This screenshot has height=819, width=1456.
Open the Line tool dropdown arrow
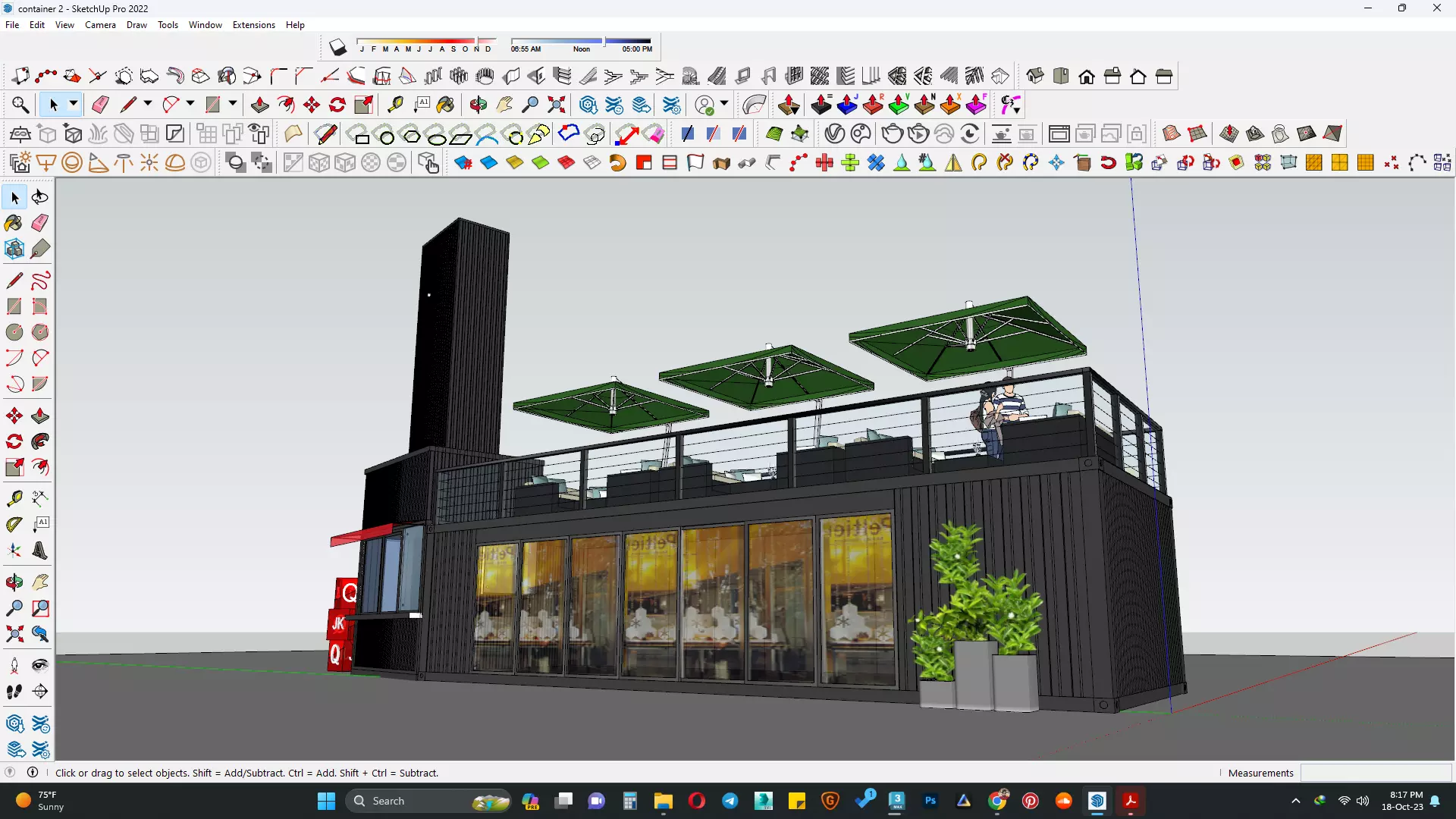[148, 104]
